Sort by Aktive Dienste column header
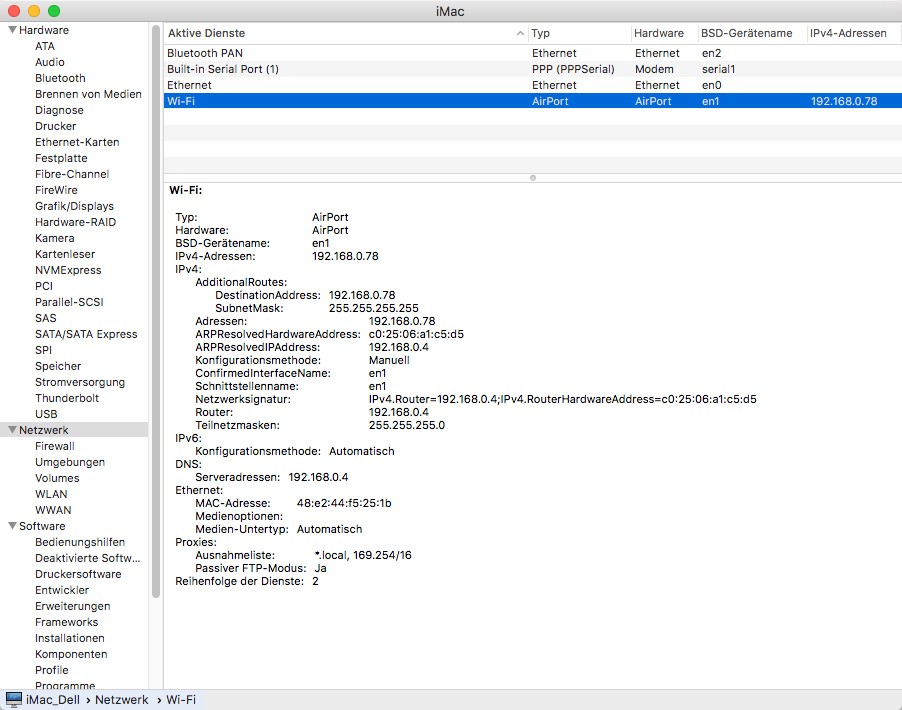This screenshot has width=902, height=710. click(x=340, y=33)
